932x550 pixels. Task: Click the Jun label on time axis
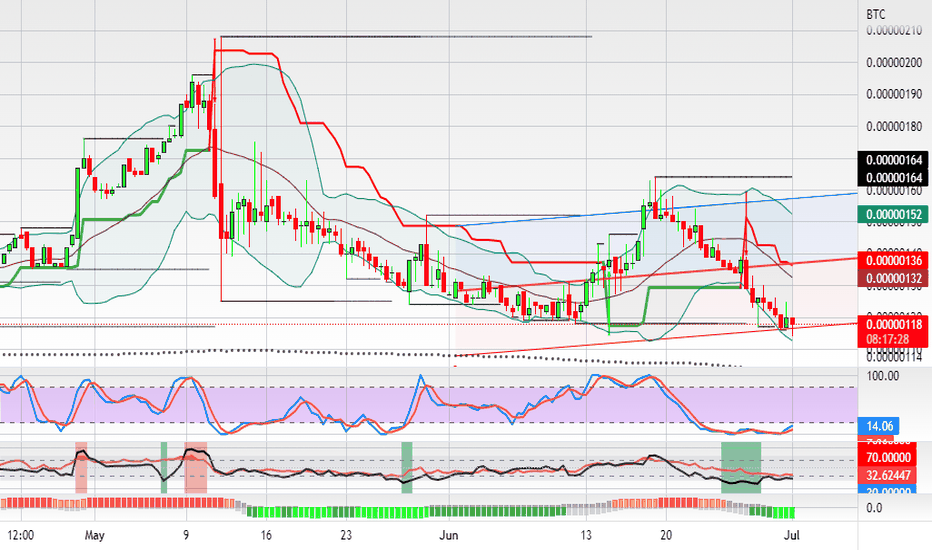point(449,535)
